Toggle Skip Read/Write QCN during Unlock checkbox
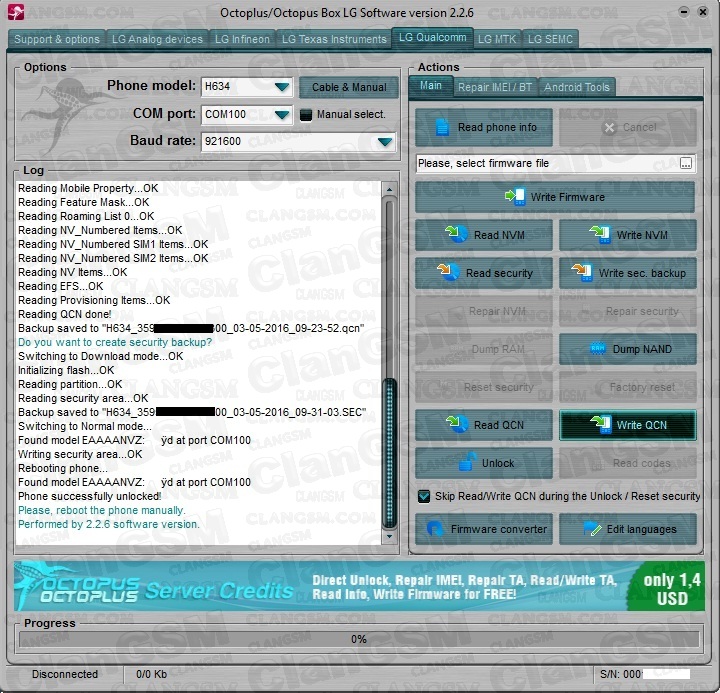The image size is (720, 693). (423, 496)
